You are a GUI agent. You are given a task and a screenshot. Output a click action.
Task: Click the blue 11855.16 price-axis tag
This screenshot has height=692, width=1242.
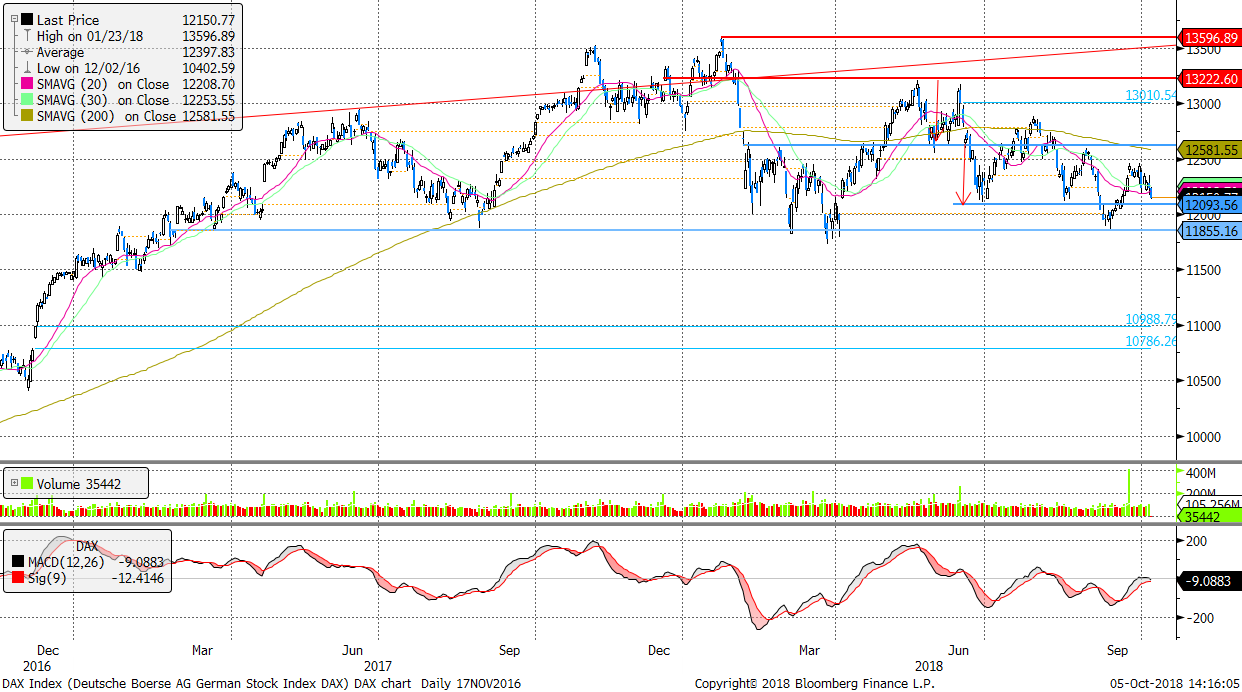pyautogui.click(x=1211, y=231)
